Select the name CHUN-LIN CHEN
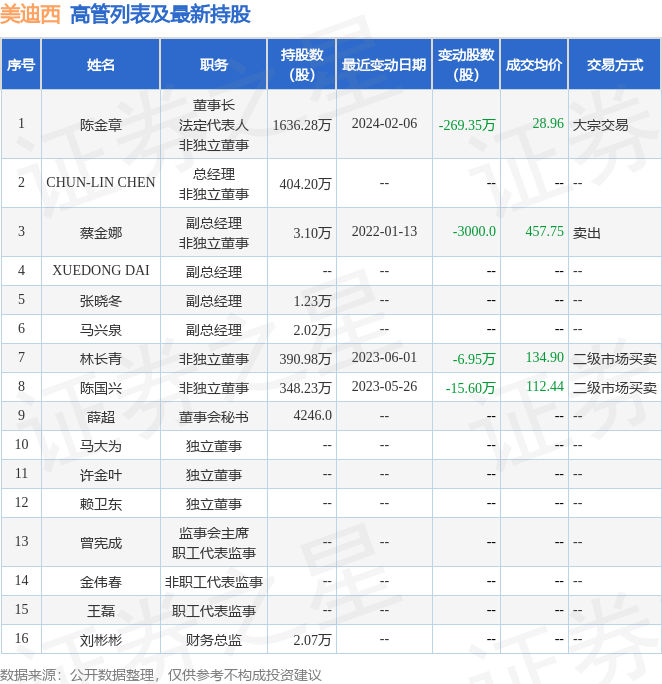 (x=101, y=182)
